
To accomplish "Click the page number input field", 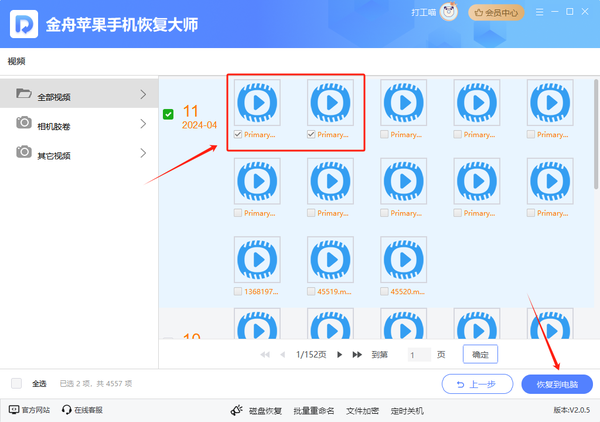I will [x=419, y=355].
